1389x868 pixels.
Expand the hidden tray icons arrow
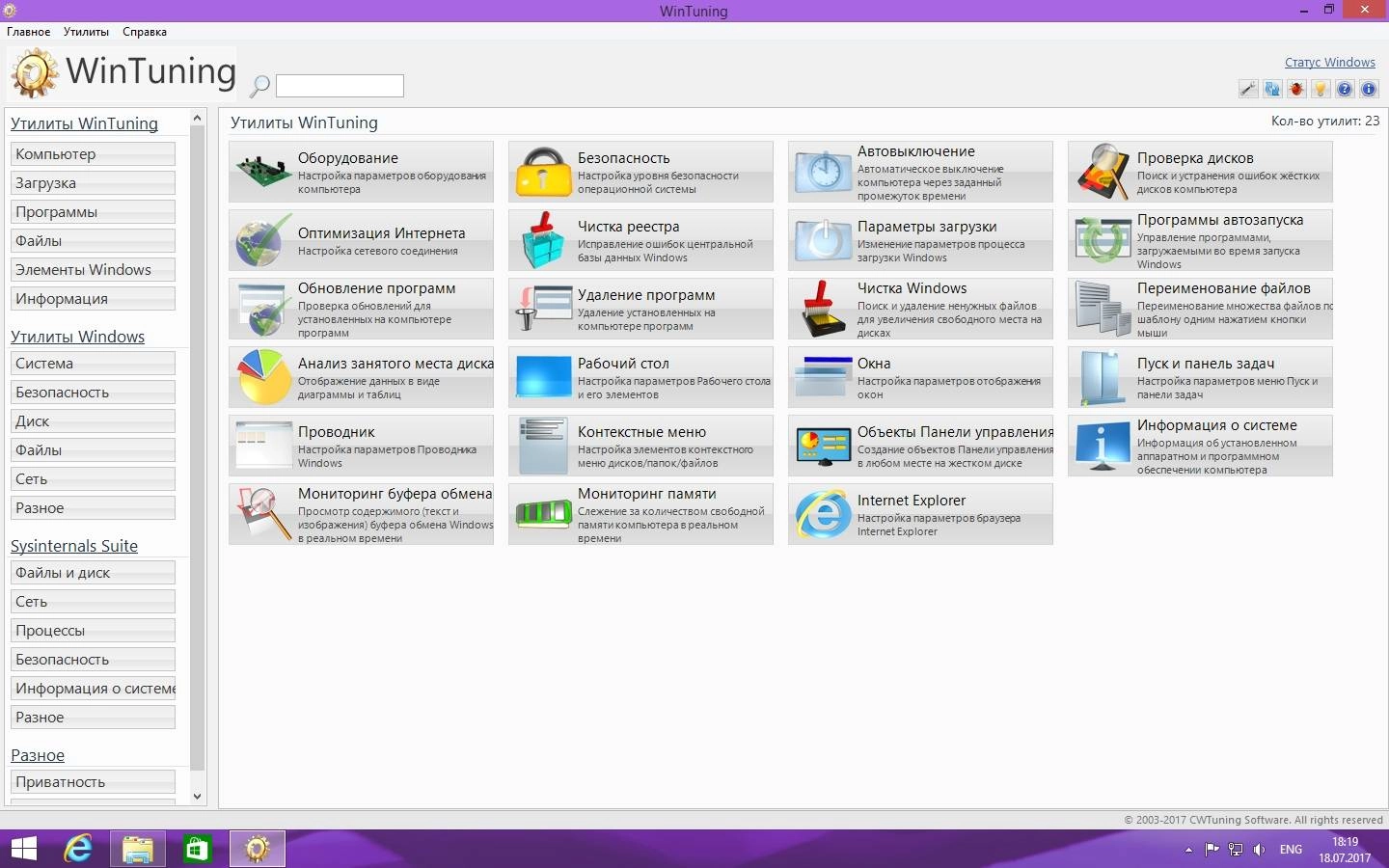[x=1188, y=850]
